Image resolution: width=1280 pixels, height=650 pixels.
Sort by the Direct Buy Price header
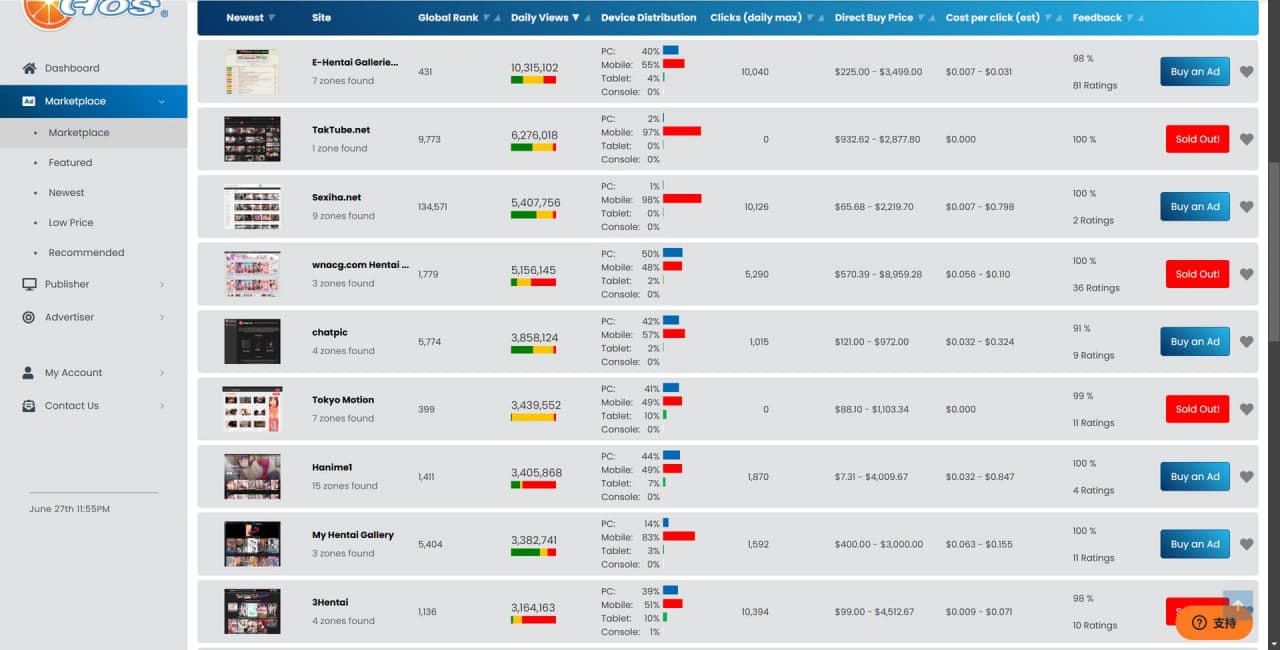885,18
